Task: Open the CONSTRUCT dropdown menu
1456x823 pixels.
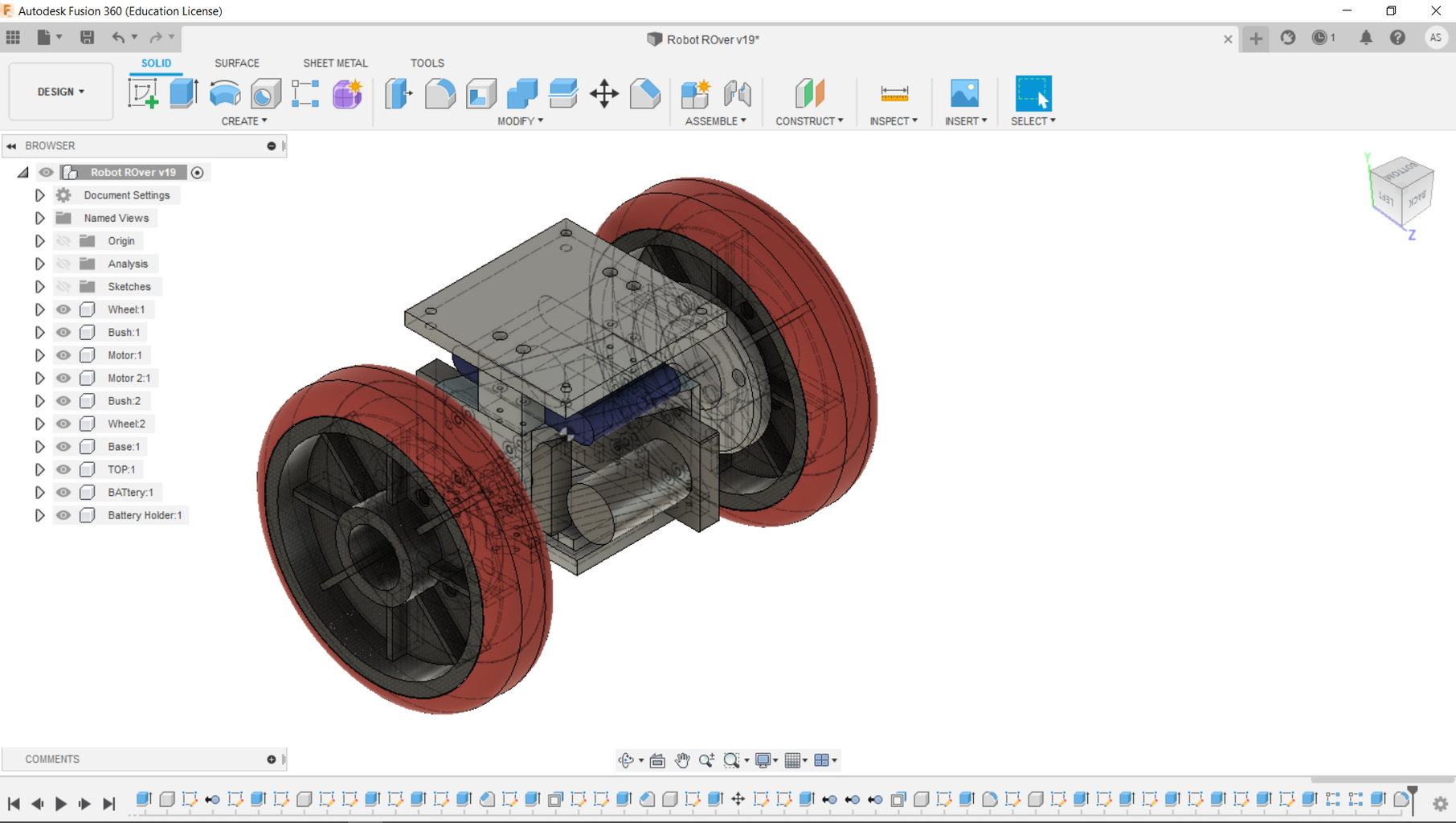Action: click(x=809, y=121)
